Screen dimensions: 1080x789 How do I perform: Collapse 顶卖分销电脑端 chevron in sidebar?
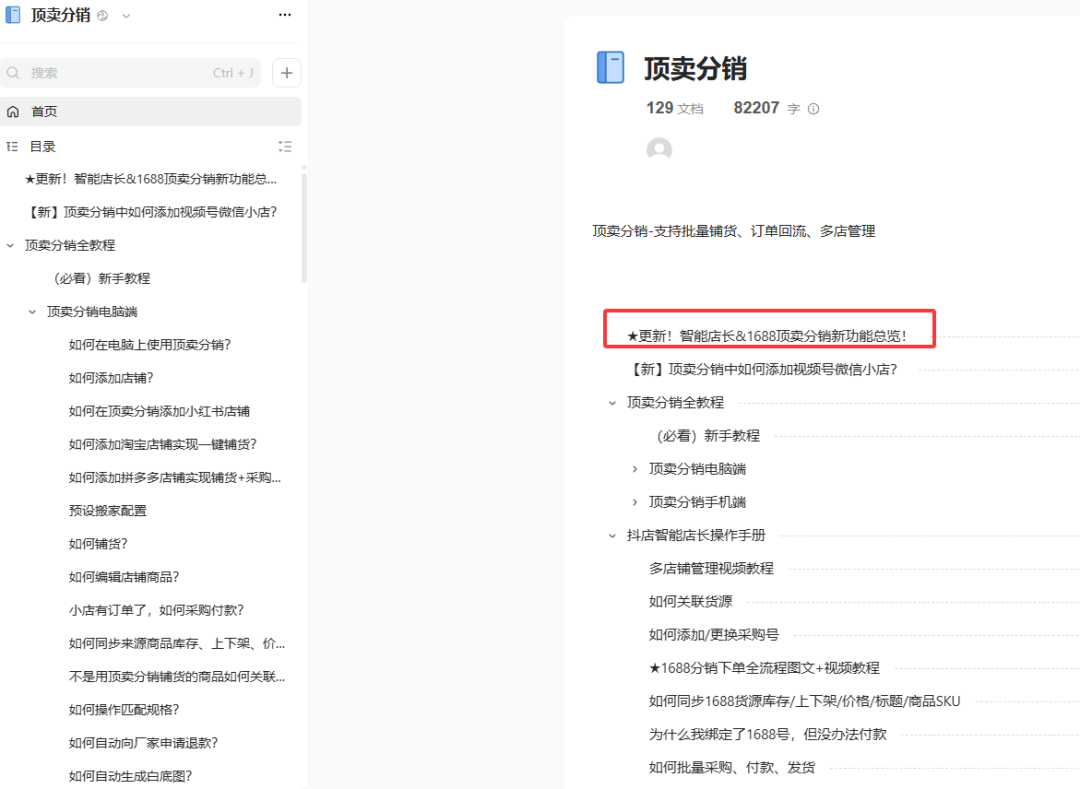point(32,312)
